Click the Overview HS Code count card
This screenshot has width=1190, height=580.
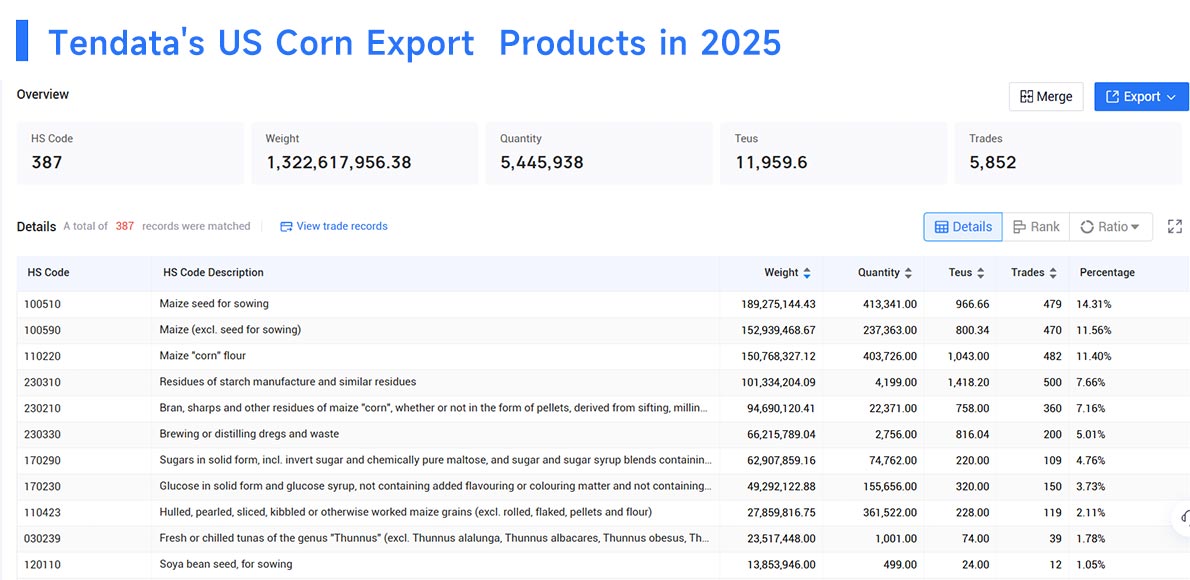click(130, 153)
